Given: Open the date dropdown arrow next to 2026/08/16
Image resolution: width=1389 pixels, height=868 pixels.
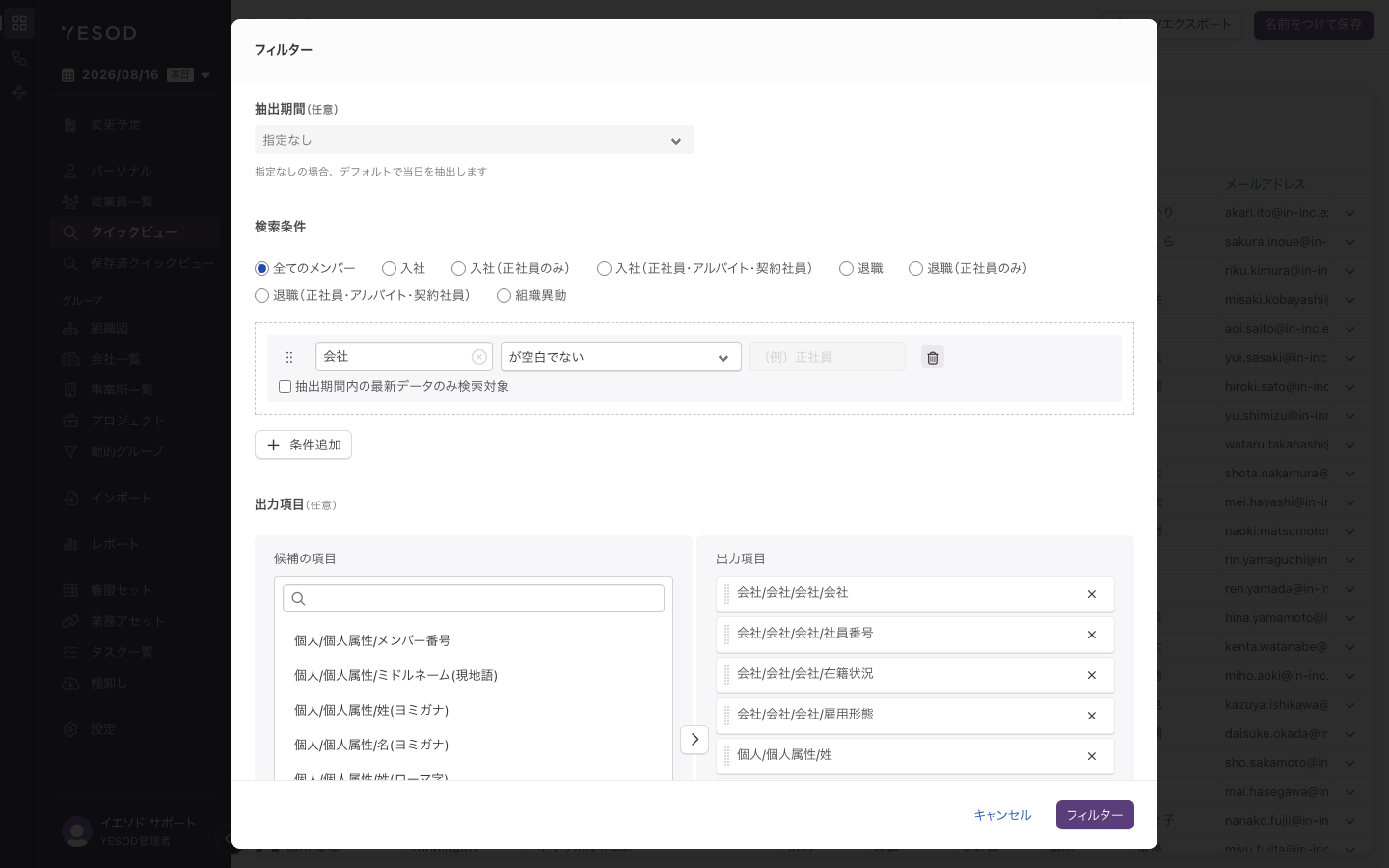Looking at the screenshot, I should [x=205, y=75].
